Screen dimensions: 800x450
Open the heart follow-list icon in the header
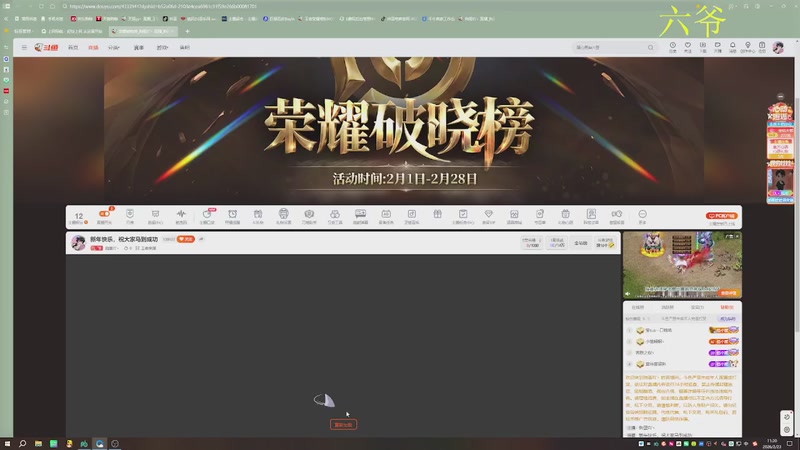(x=687, y=47)
